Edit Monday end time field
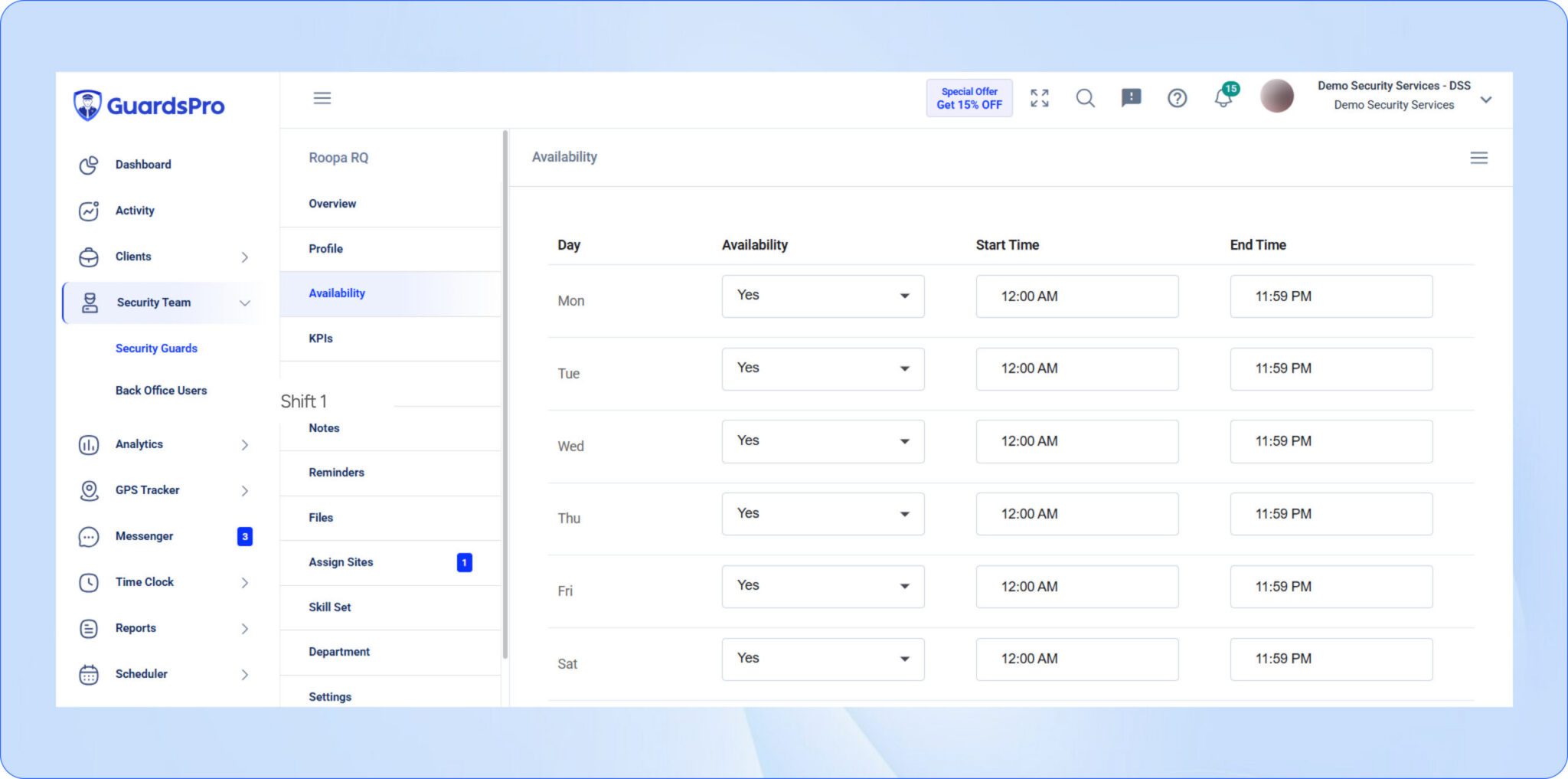 tap(1331, 296)
